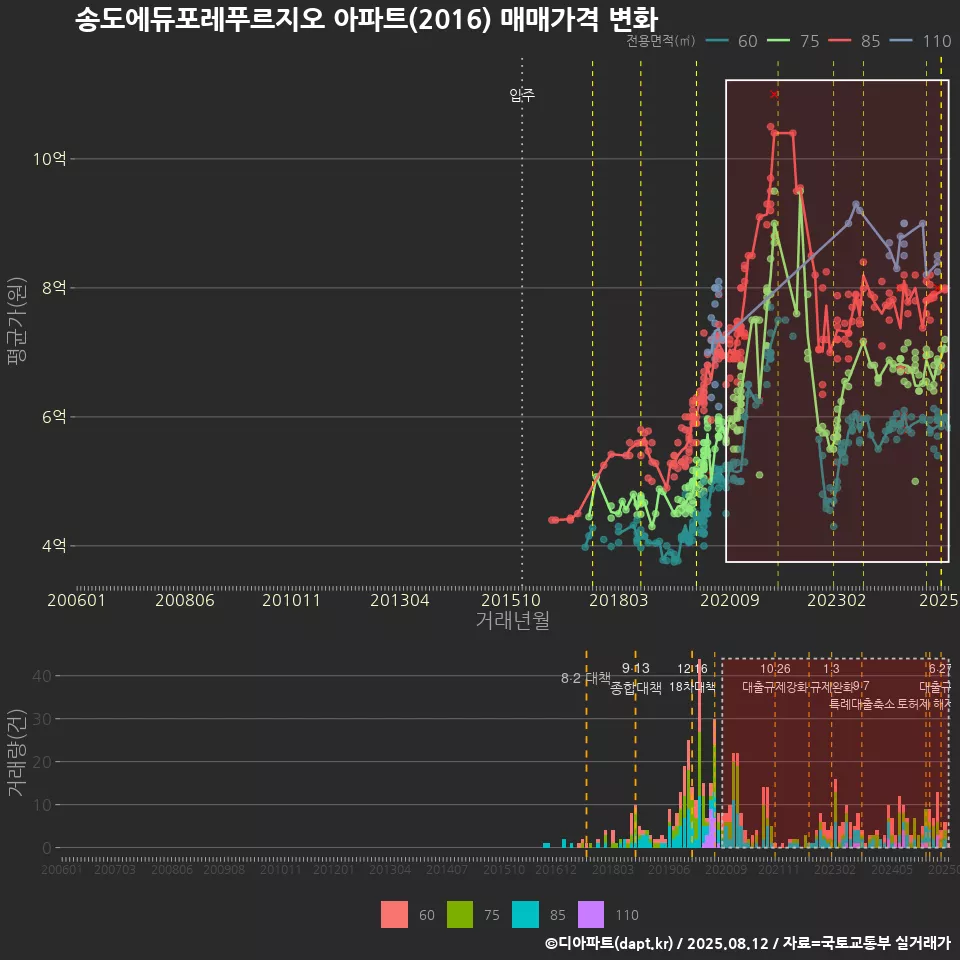Click the 10·26 date annotation

[x=775, y=669]
